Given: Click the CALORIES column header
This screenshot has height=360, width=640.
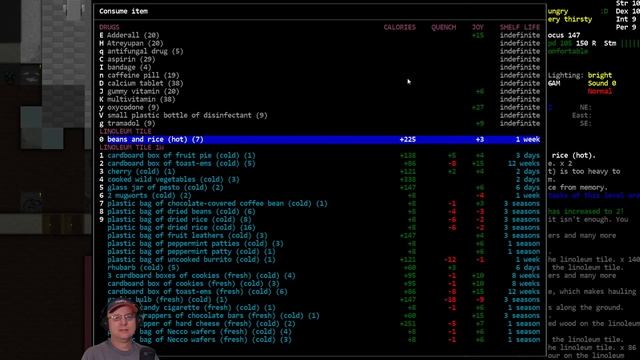Looking at the screenshot, I should [x=400, y=27].
